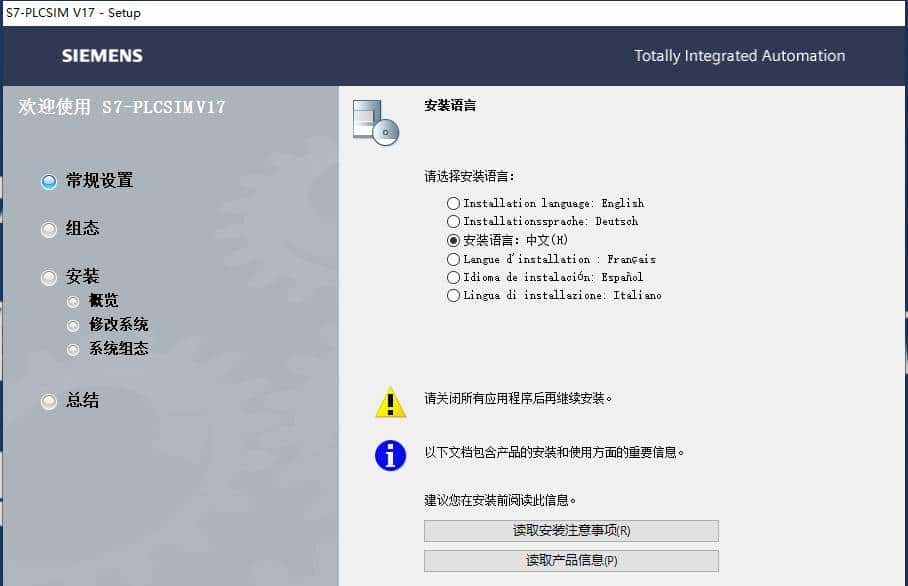Image resolution: width=908 pixels, height=586 pixels.
Task: Click the 安装 step bullet in sidebar
Action: 48,276
